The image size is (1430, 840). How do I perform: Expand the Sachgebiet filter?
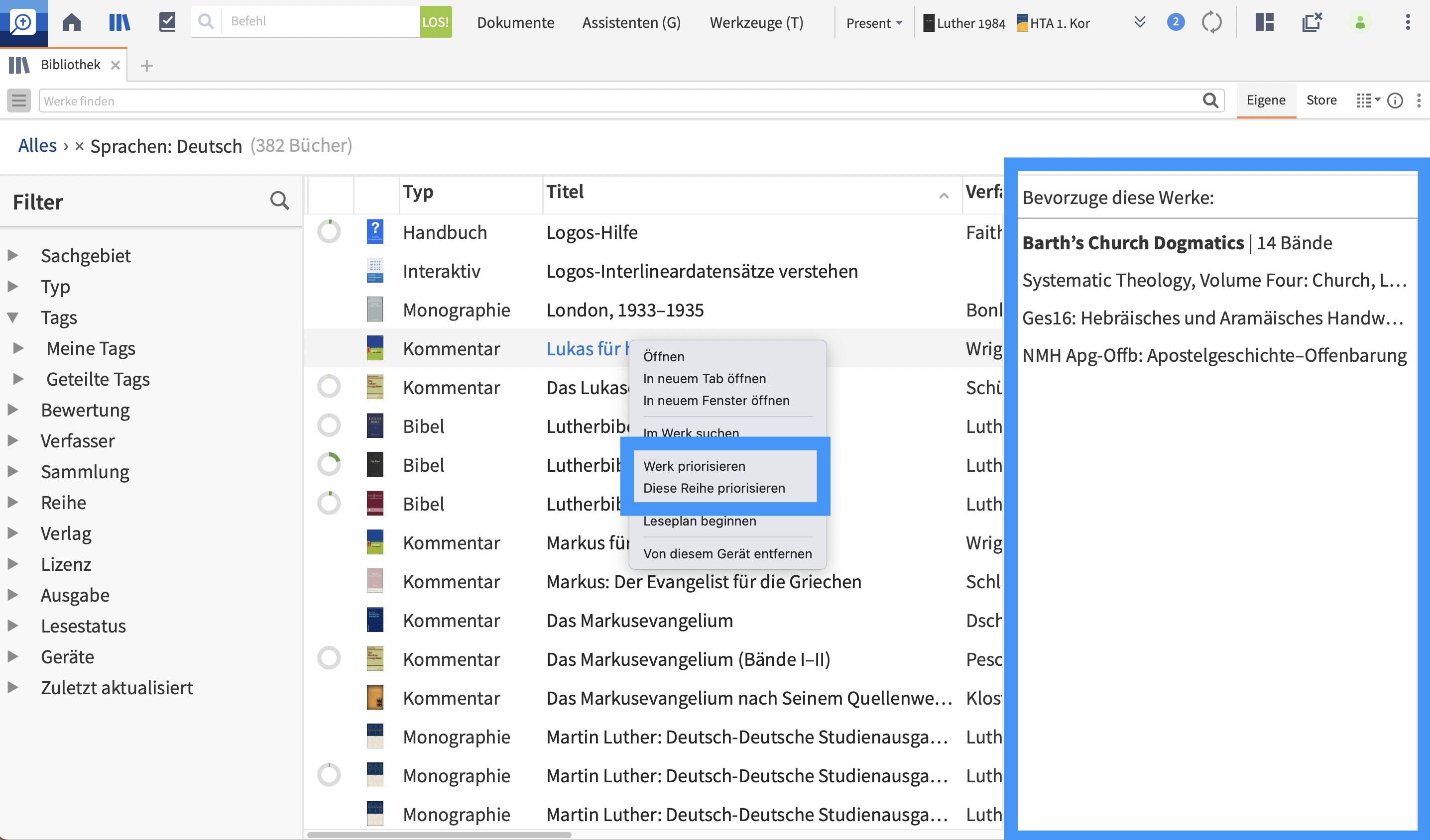coord(13,255)
